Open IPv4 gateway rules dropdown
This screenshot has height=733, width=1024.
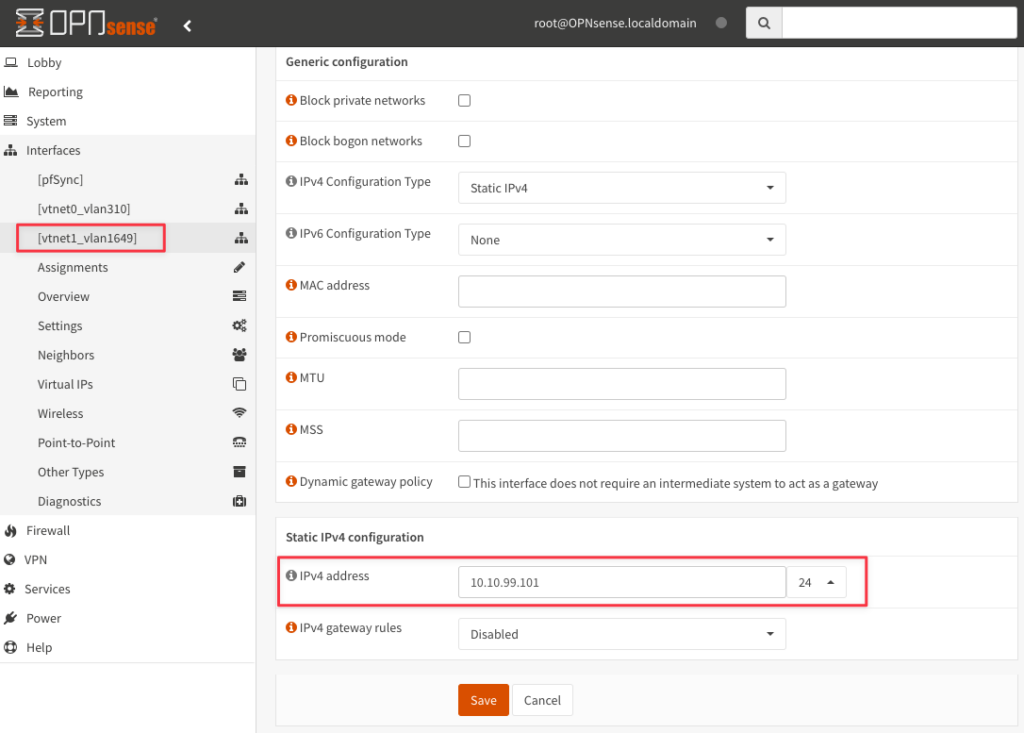tap(622, 634)
